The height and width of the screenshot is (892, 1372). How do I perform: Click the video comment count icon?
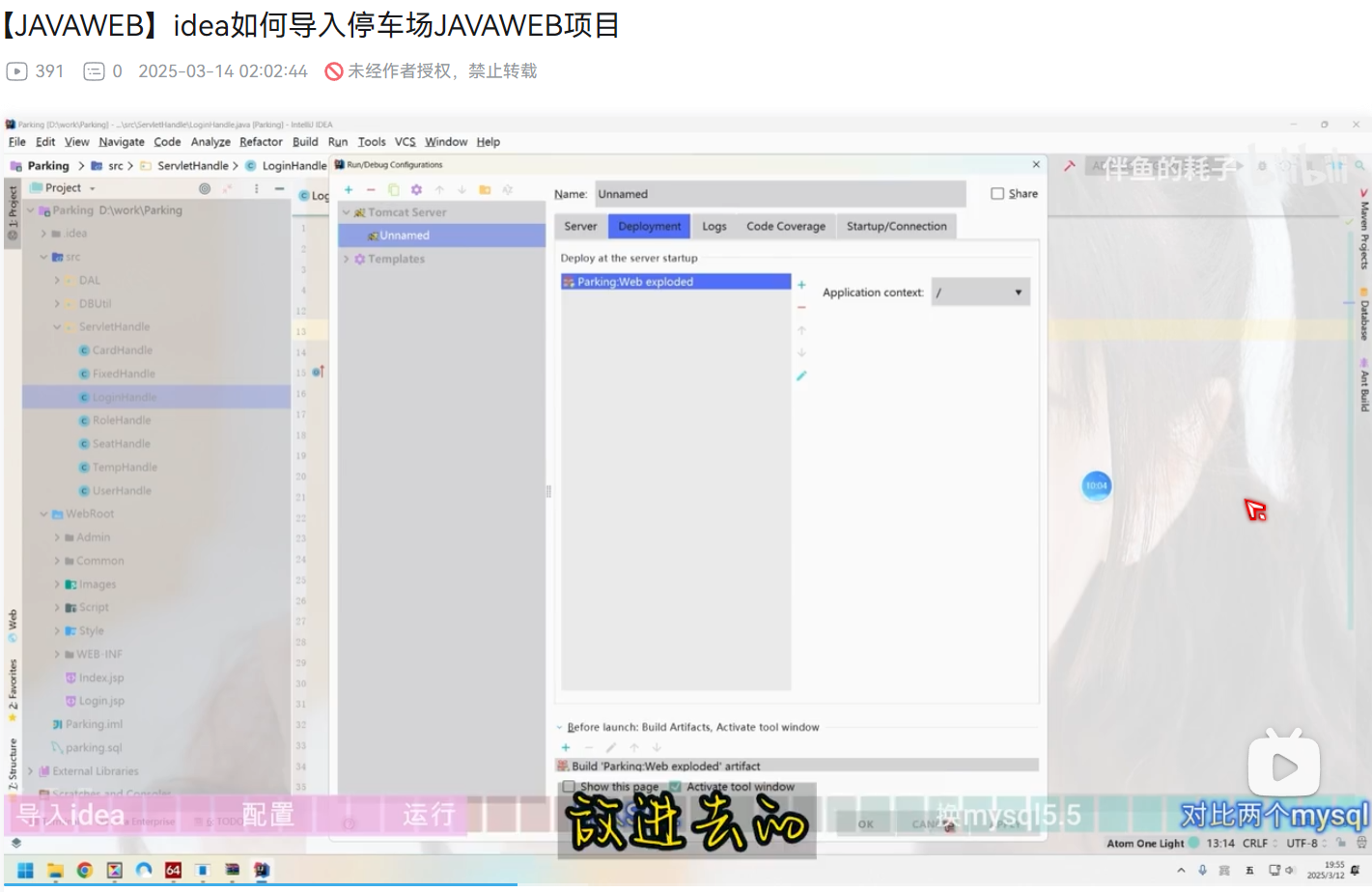(x=94, y=71)
